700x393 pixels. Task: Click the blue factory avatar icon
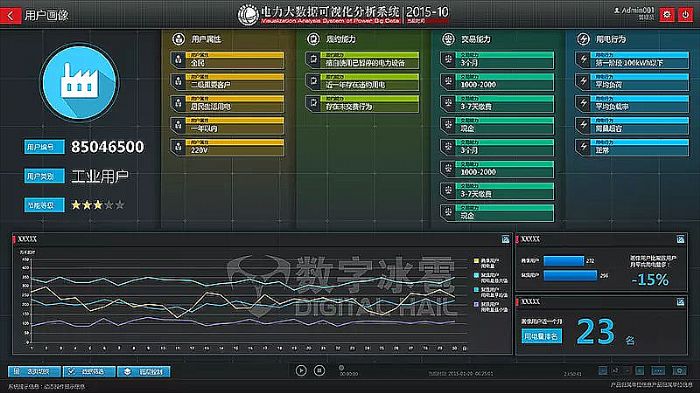pos(79,82)
